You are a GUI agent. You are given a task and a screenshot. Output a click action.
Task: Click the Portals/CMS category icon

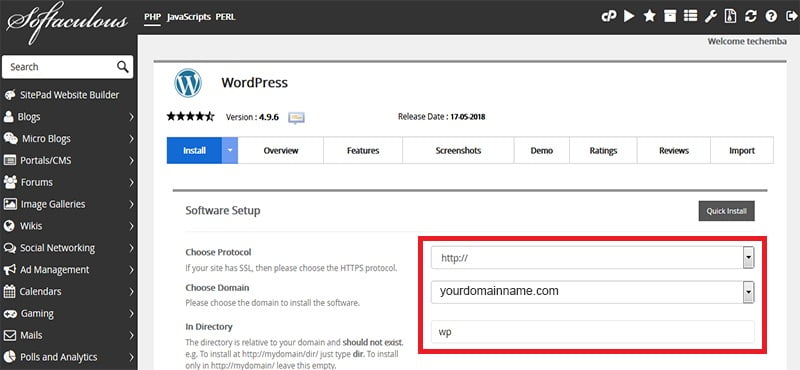[10, 161]
